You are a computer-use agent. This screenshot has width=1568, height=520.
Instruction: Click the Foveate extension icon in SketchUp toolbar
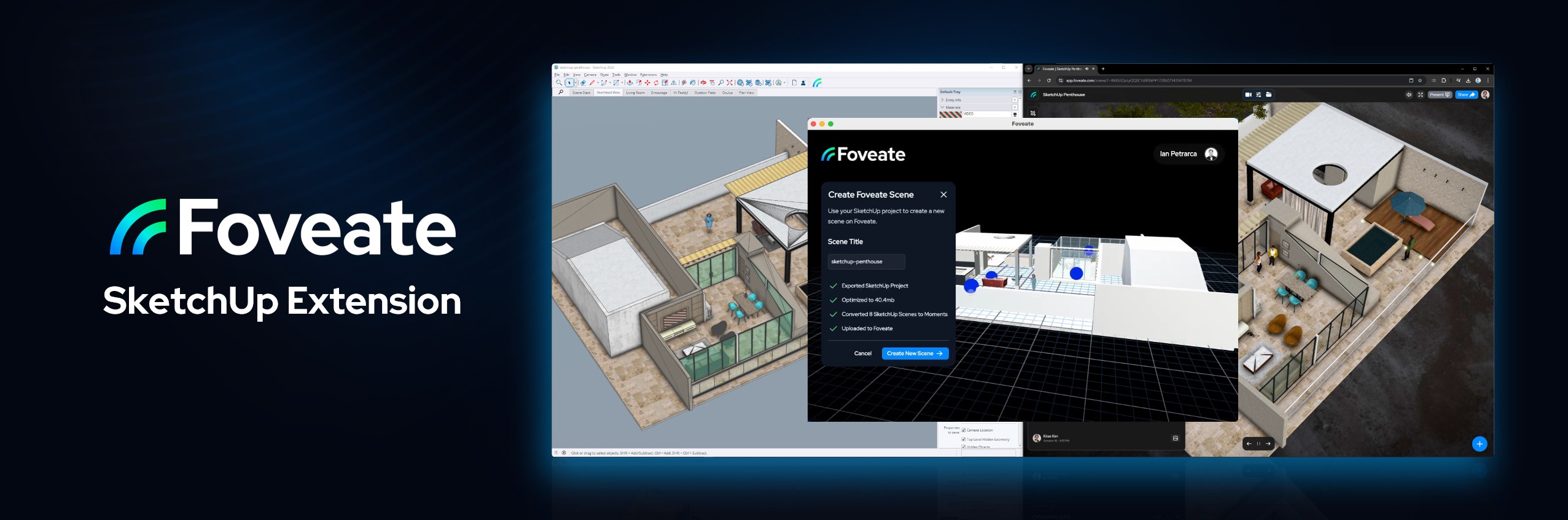click(x=817, y=83)
